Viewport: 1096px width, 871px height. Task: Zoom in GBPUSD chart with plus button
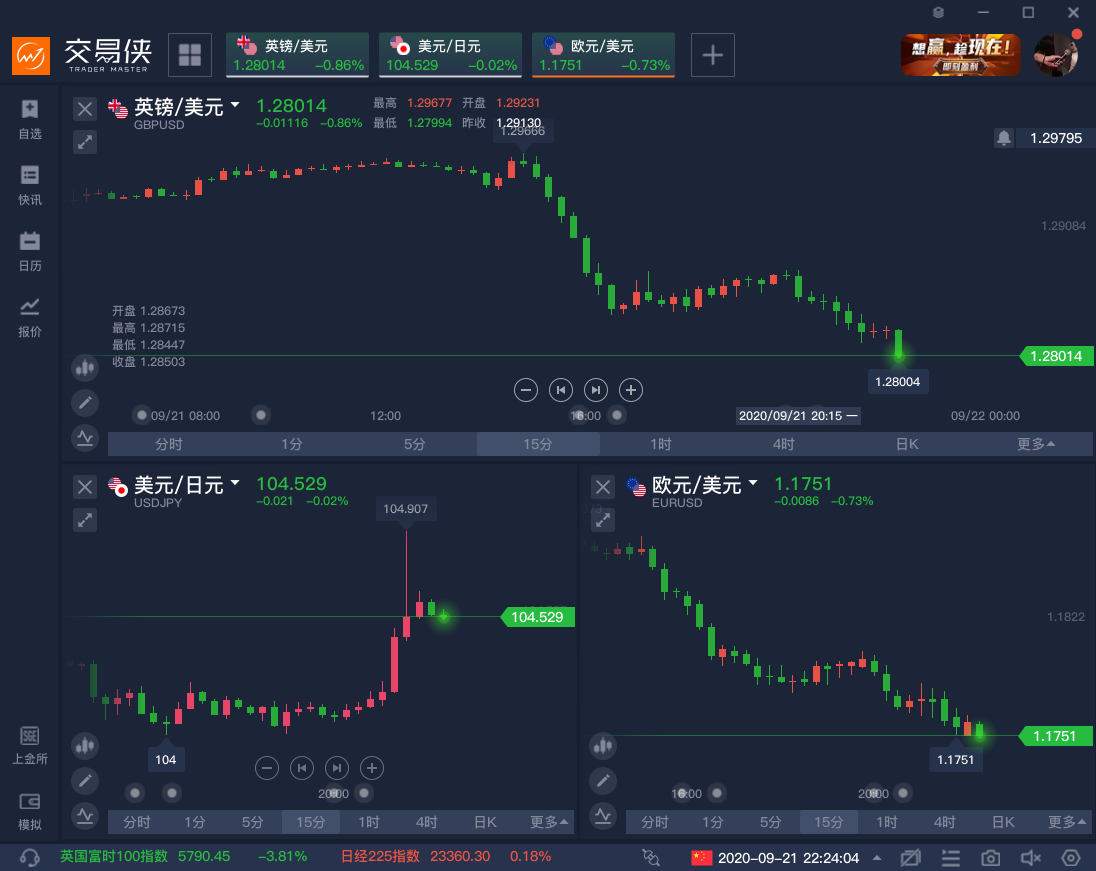630,390
